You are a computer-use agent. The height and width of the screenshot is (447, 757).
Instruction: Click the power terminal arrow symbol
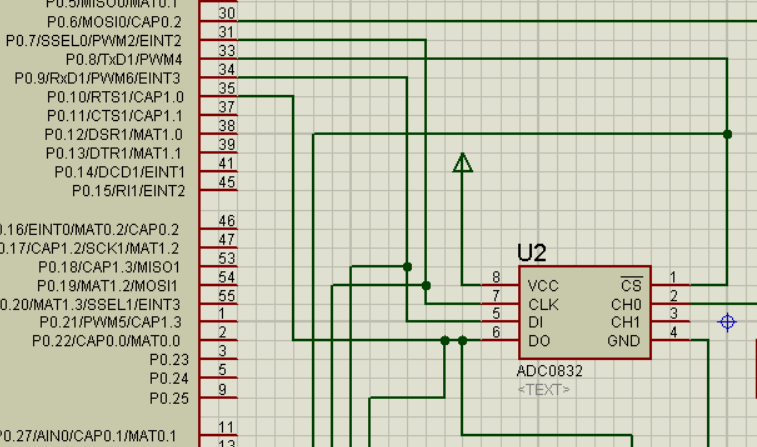(x=462, y=163)
